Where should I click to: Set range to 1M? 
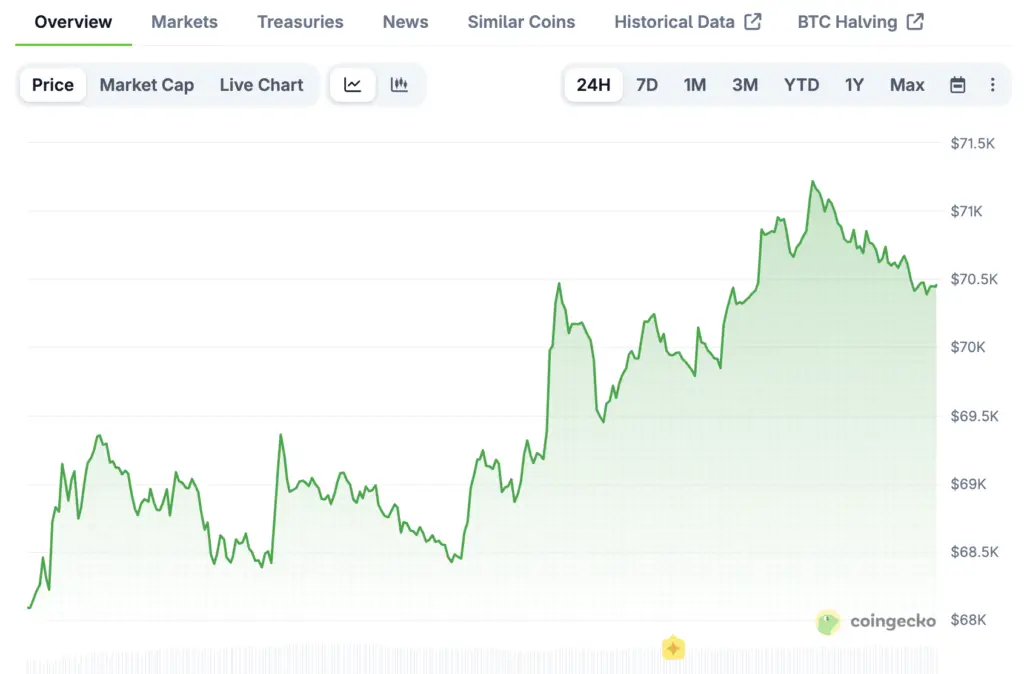point(695,85)
